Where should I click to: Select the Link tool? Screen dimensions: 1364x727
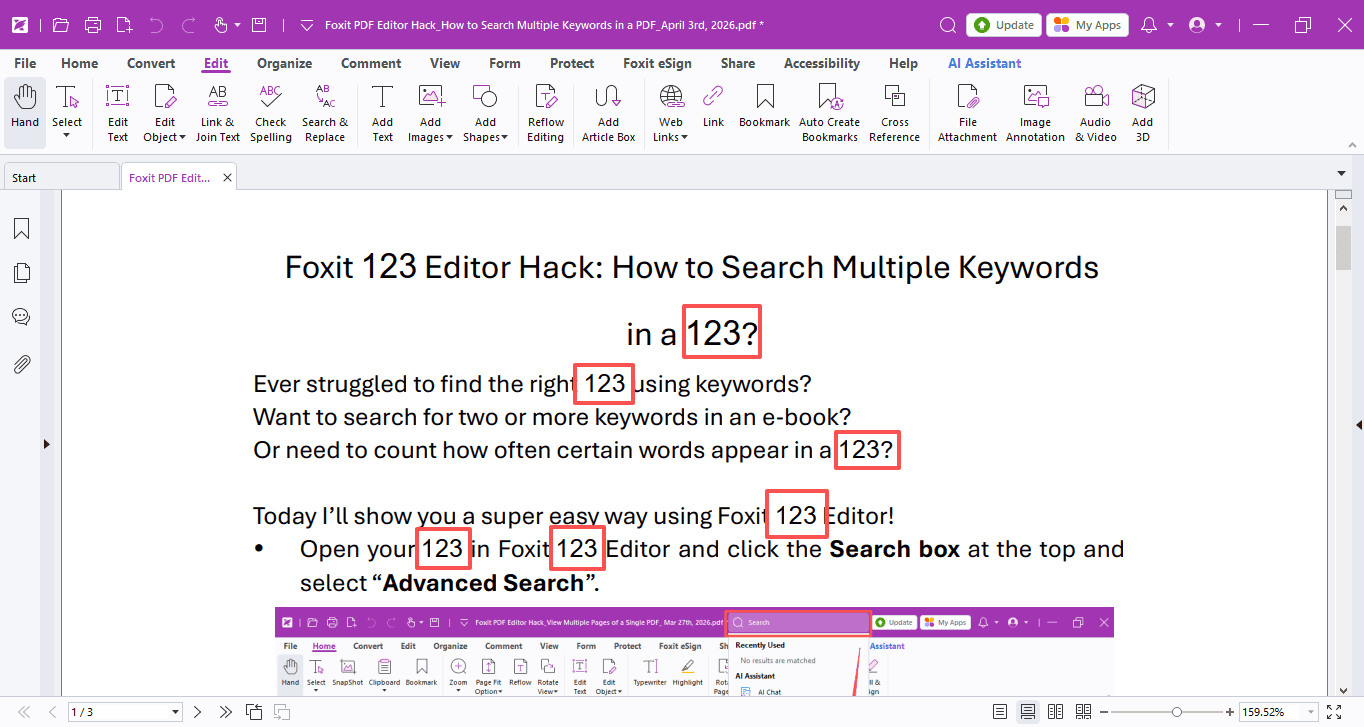[713, 106]
